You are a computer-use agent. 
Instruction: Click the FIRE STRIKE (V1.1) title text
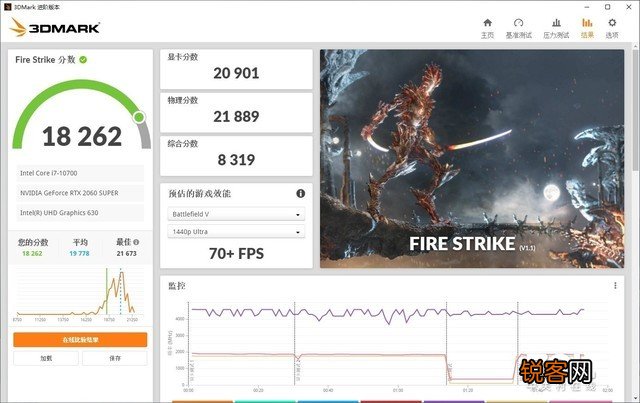[x=472, y=244]
